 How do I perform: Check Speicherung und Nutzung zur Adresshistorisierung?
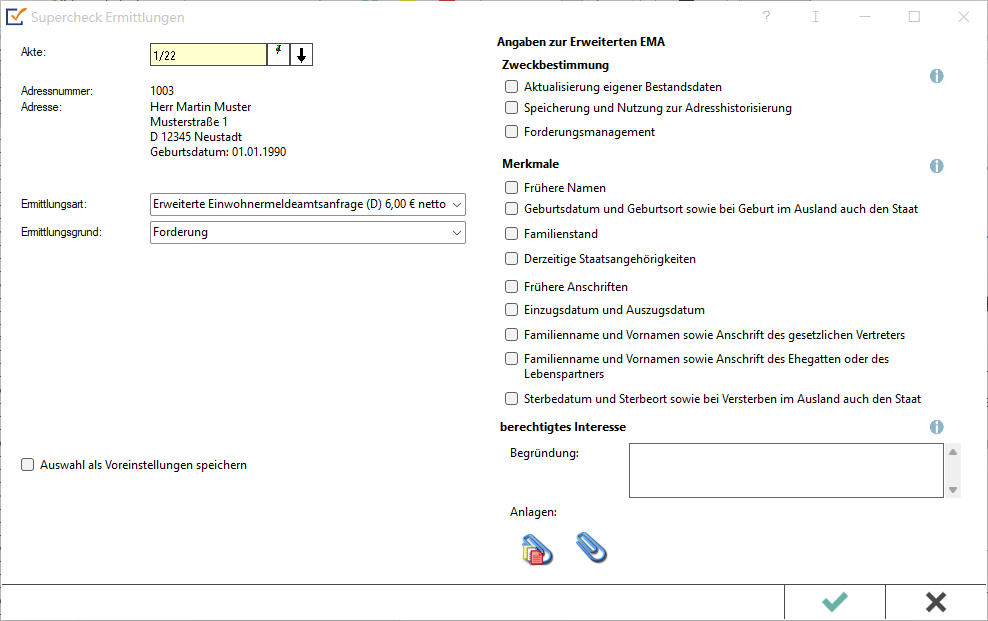512,108
